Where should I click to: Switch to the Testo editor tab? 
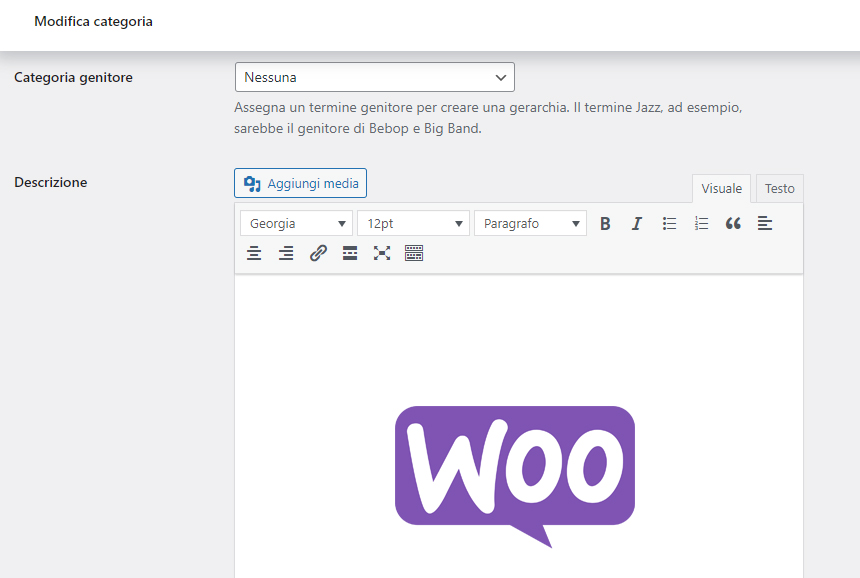(779, 189)
